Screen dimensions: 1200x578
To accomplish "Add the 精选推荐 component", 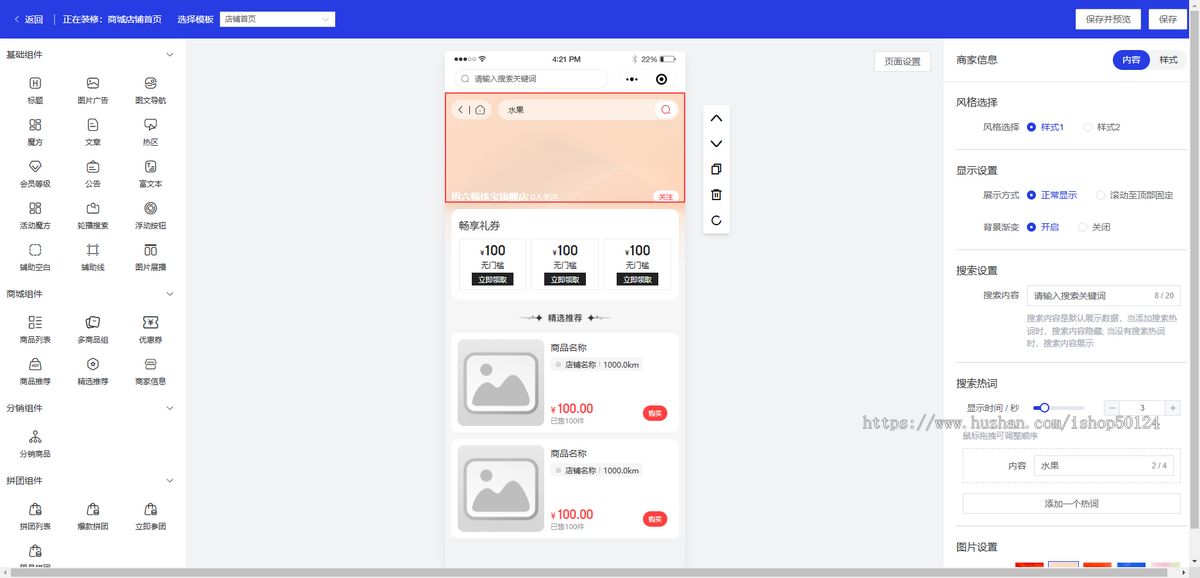I will point(93,372).
